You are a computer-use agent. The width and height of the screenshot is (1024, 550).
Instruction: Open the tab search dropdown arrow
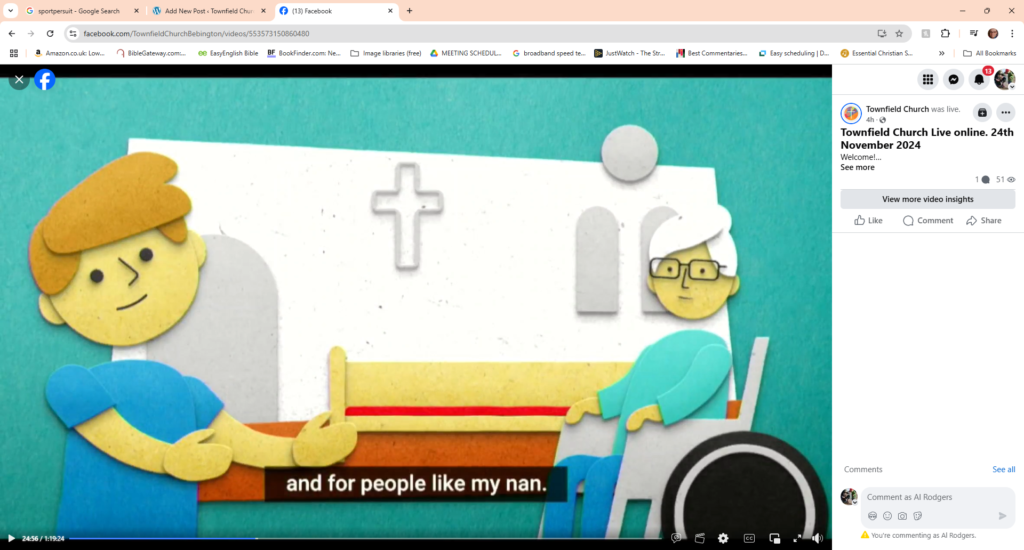[10, 11]
